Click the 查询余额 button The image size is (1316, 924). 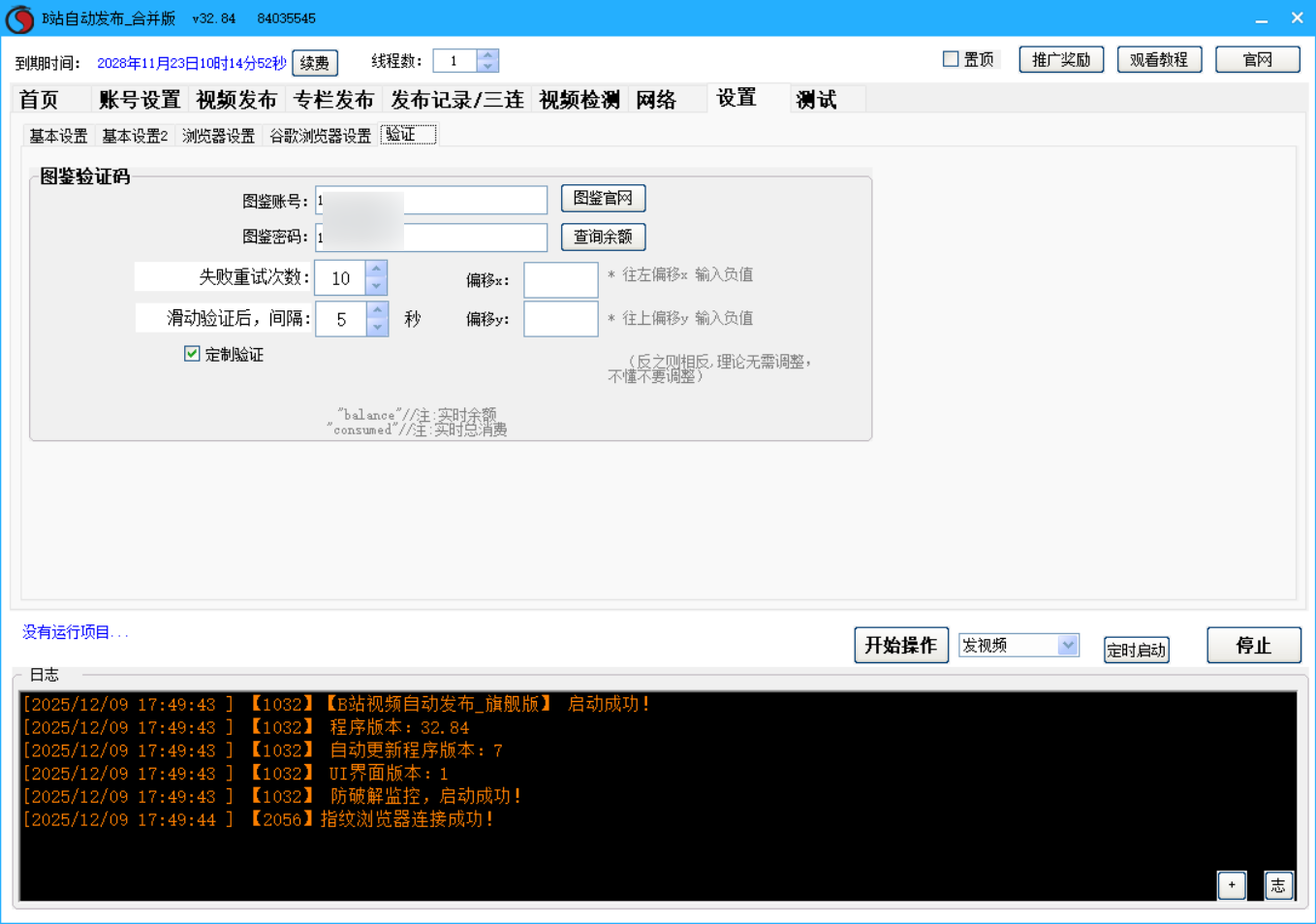[603, 237]
